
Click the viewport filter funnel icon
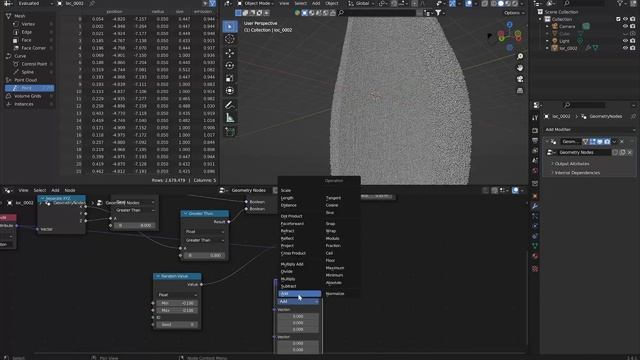[438, 13]
